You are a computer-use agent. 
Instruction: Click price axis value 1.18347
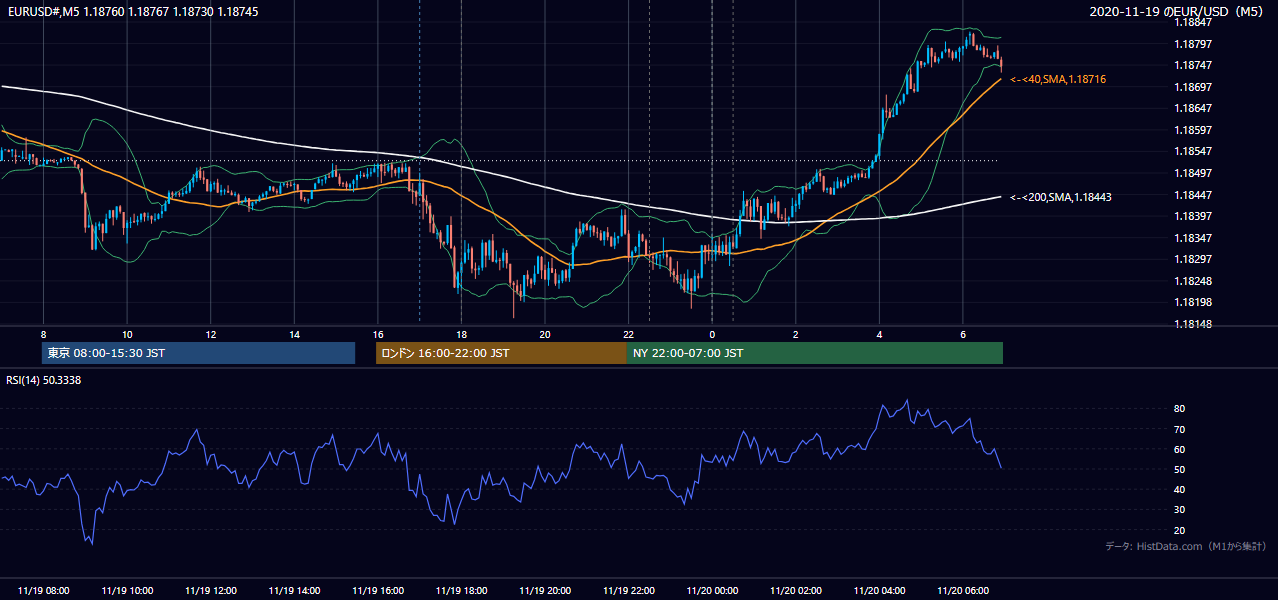1195,238
